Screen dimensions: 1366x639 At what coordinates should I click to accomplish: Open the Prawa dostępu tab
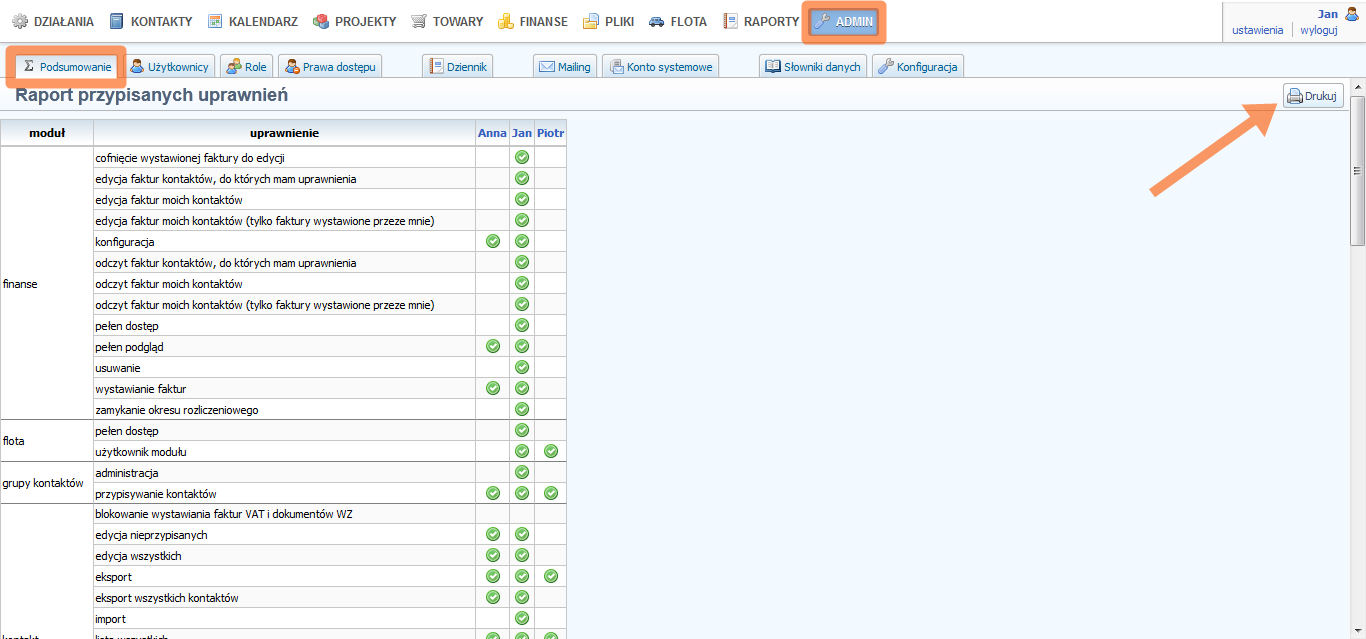pos(329,67)
